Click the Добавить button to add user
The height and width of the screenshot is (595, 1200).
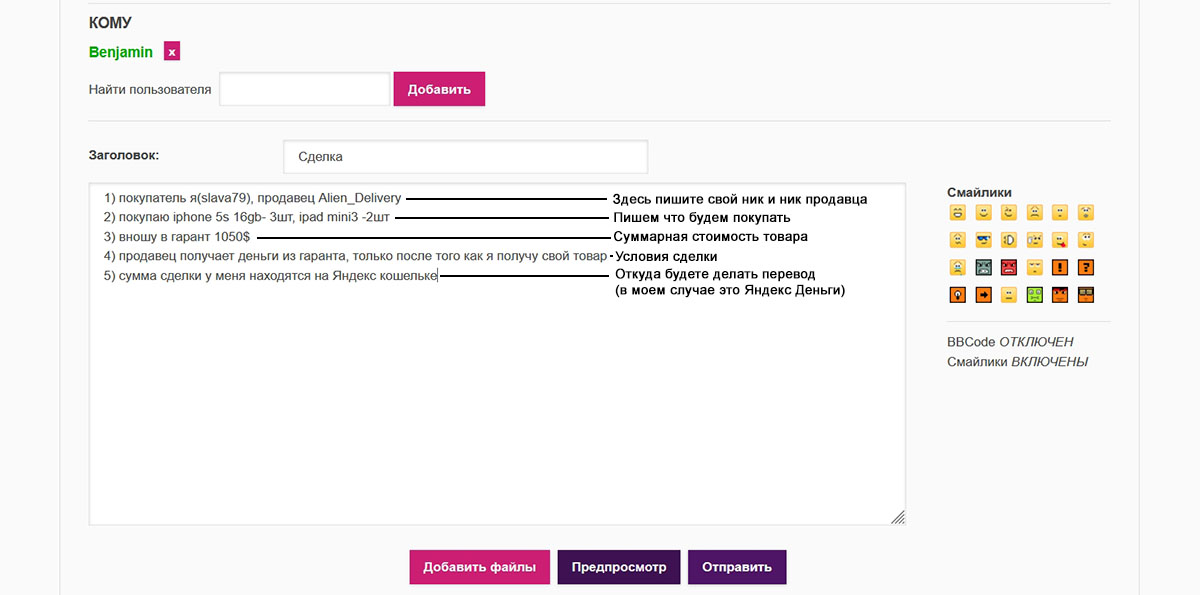(x=439, y=89)
